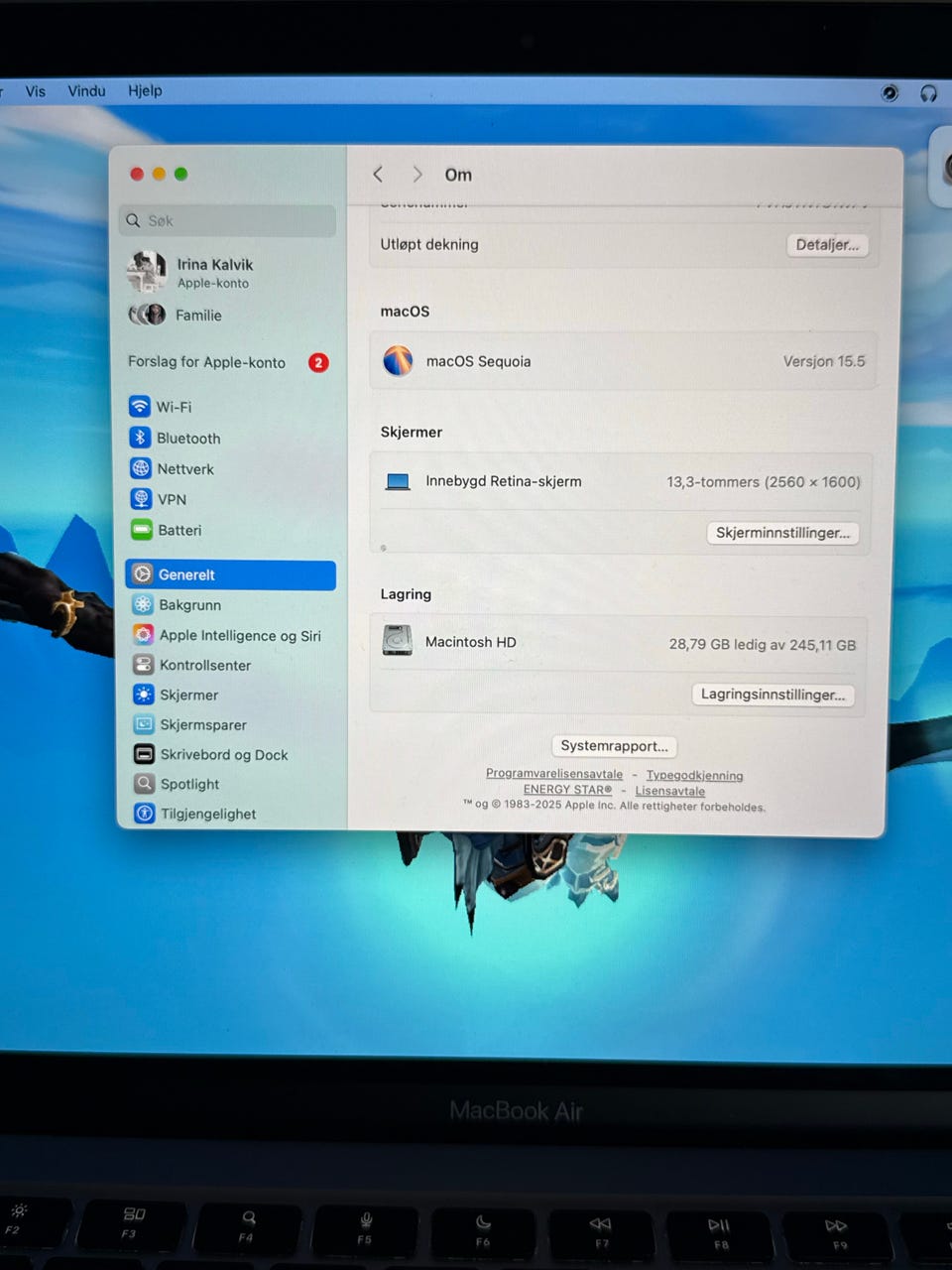Select the Generelt gear icon

pyautogui.click(x=143, y=574)
